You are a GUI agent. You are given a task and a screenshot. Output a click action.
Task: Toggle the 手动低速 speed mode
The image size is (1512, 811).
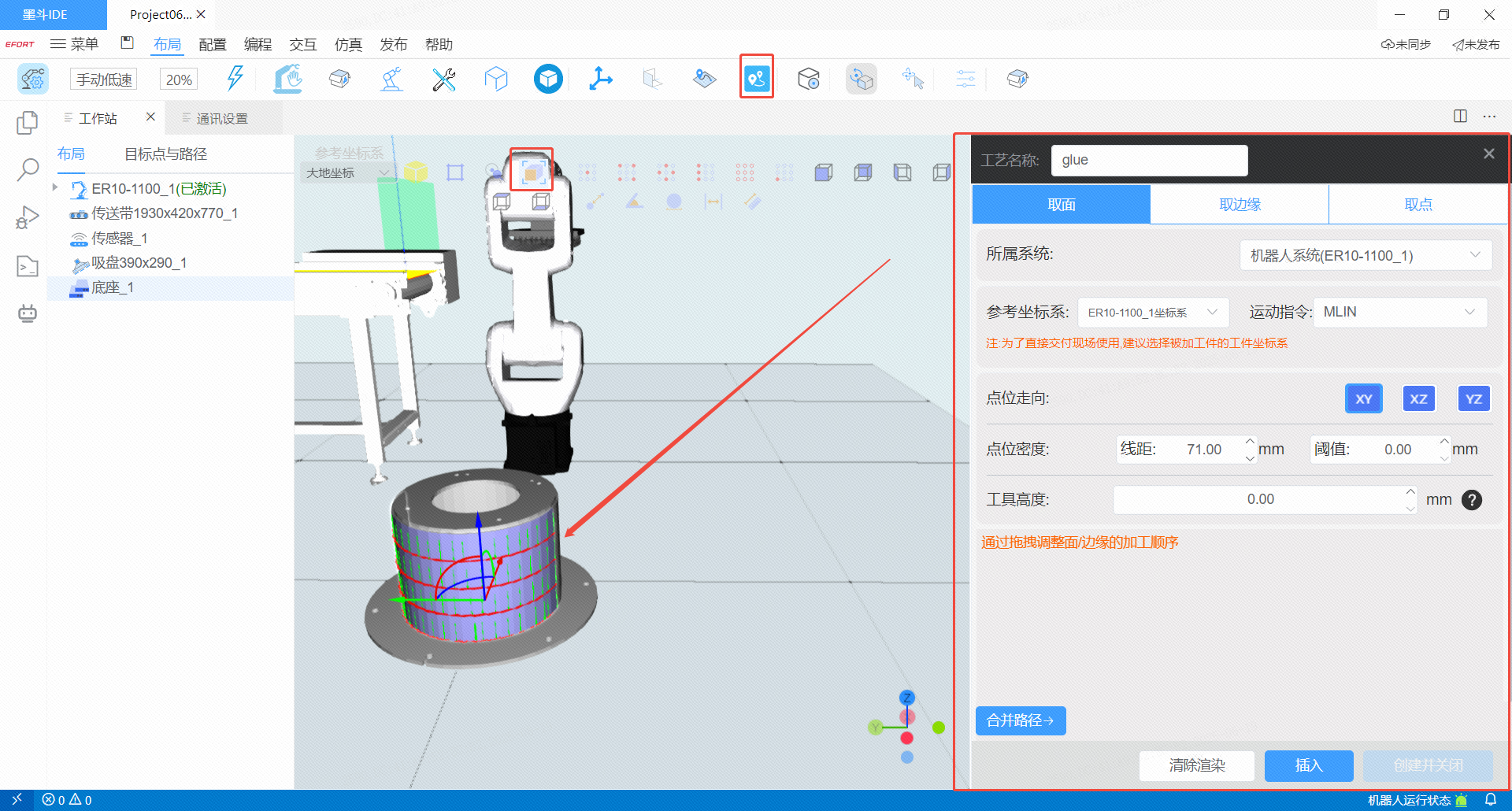pos(104,80)
